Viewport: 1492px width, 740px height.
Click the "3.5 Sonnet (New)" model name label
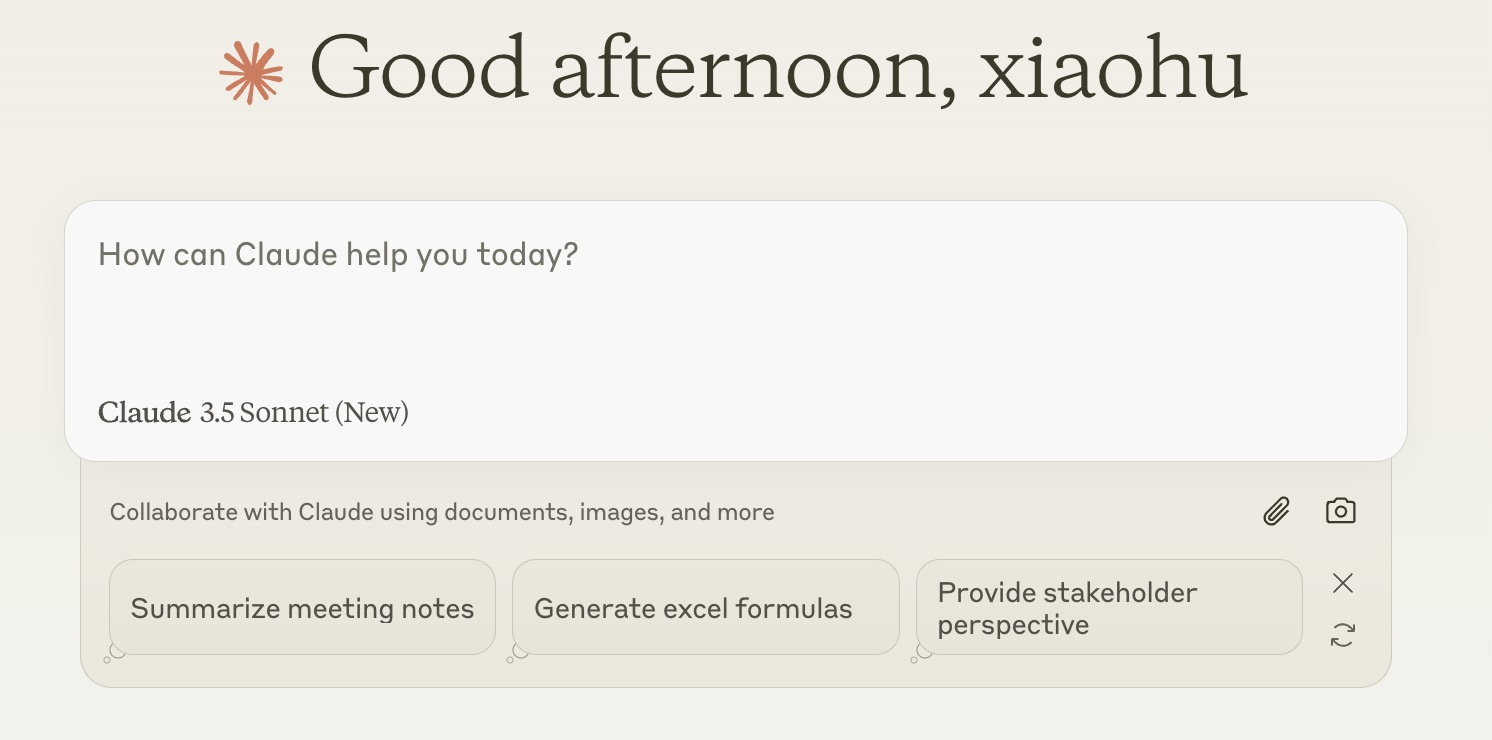304,413
